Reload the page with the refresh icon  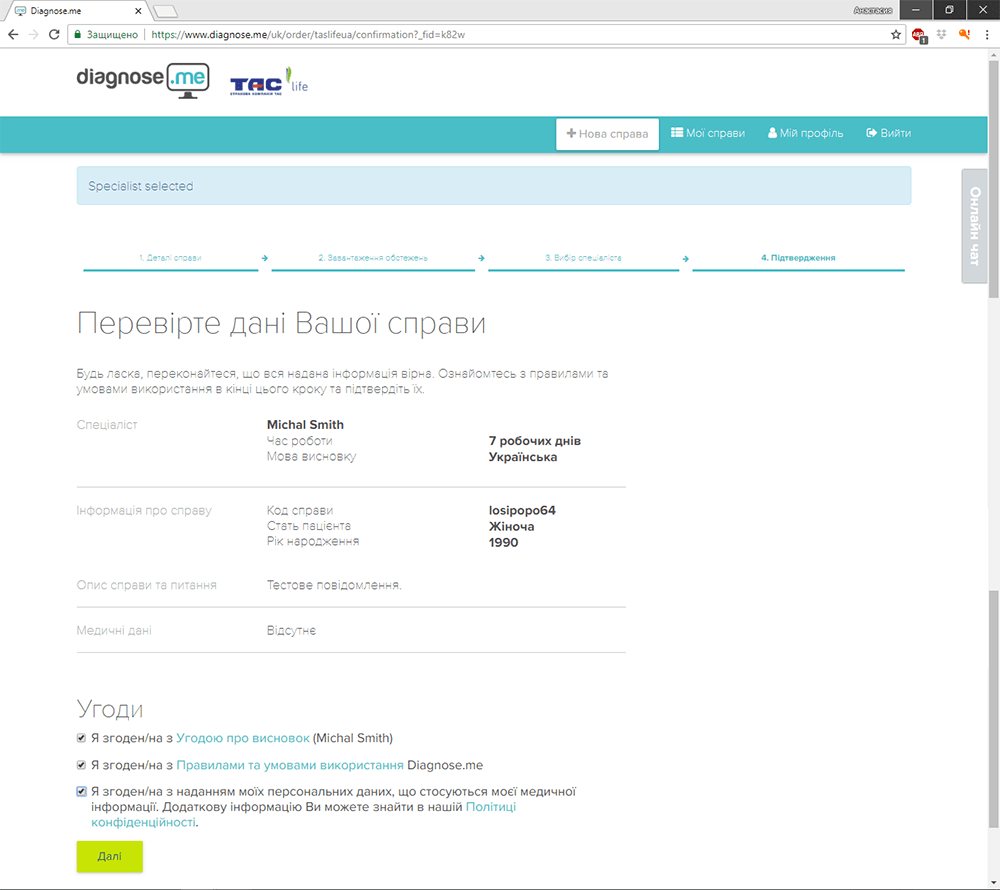point(53,32)
